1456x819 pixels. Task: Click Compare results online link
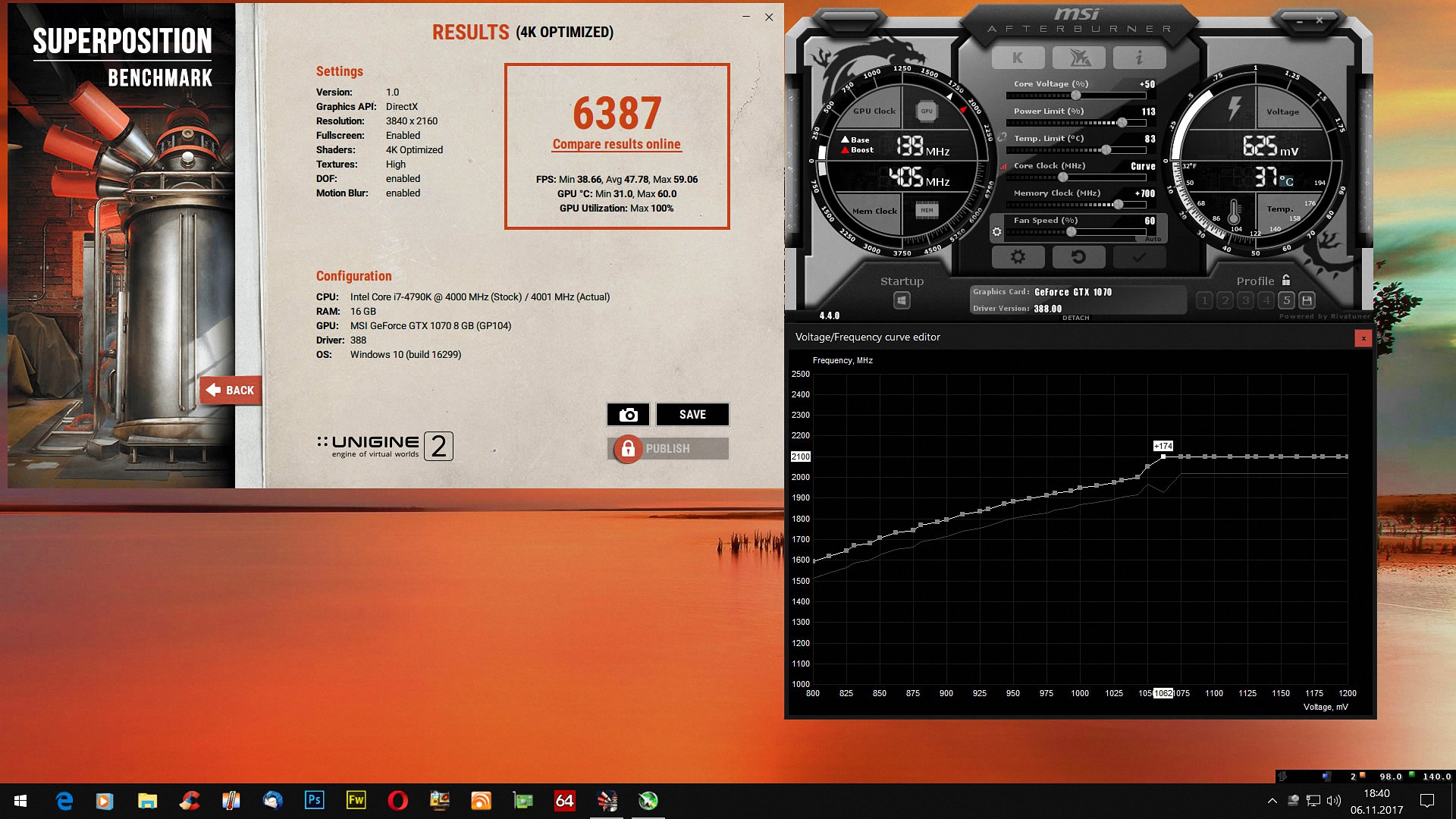pos(616,144)
